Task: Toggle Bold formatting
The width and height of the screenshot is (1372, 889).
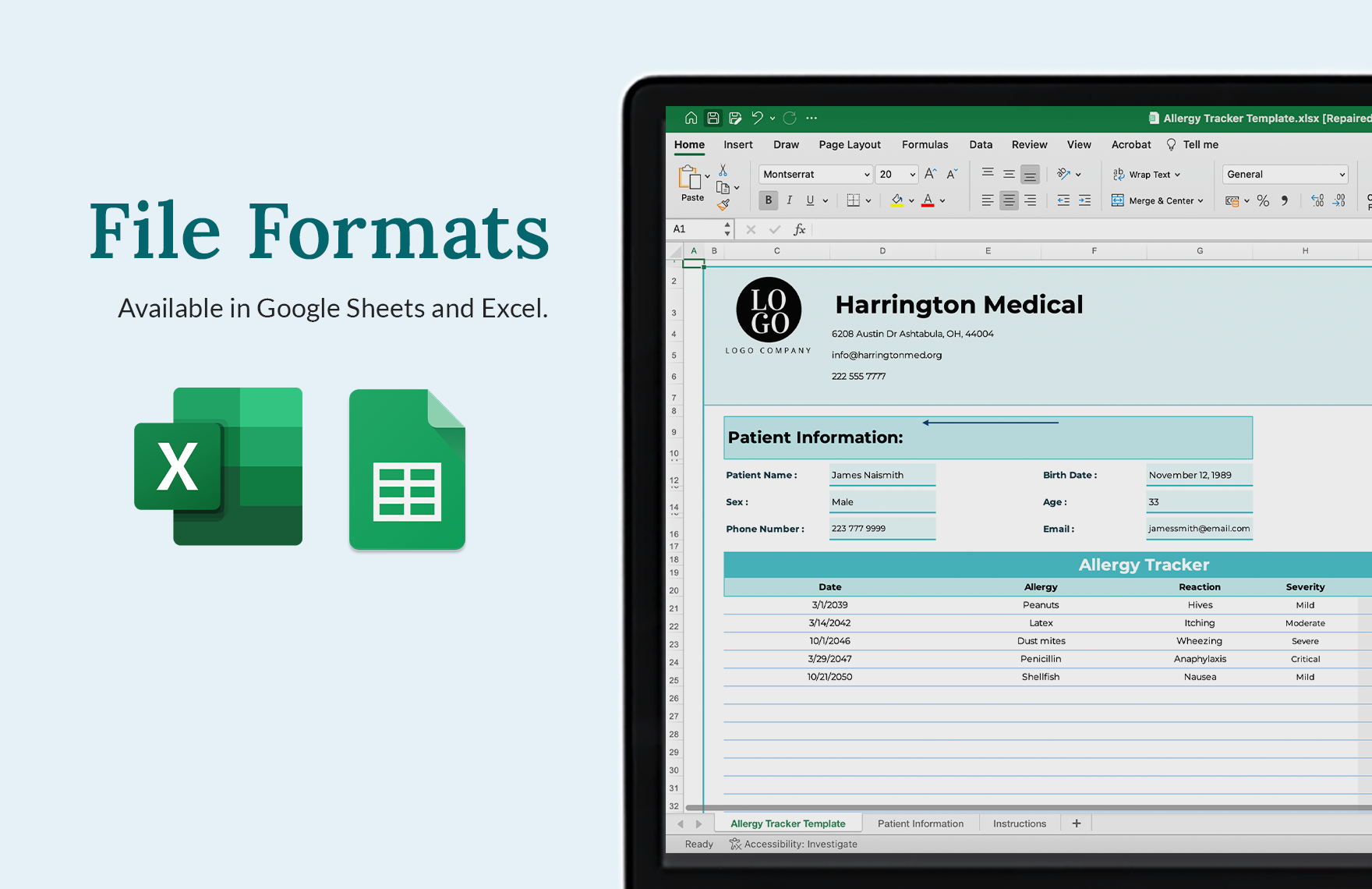Action: [x=769, y=200]
